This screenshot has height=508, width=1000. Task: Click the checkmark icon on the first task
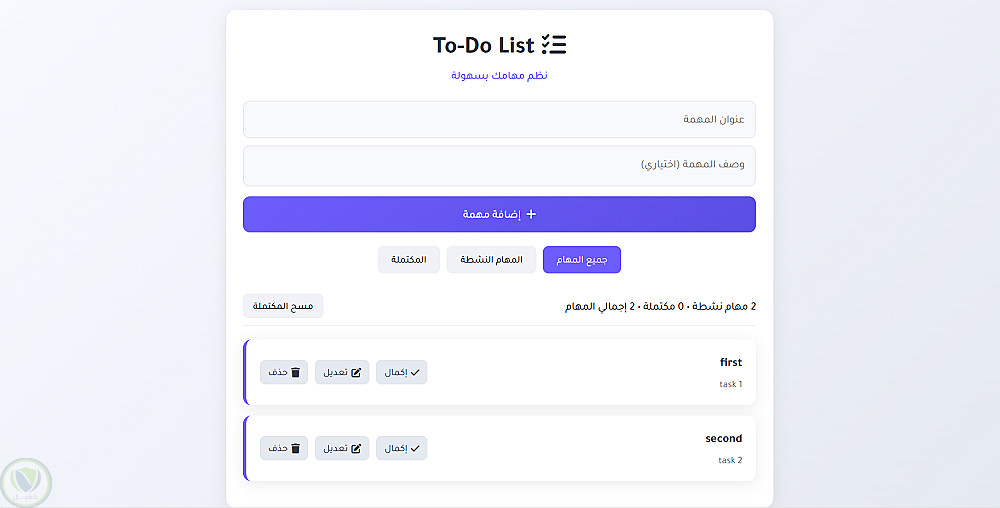[415, 373]
